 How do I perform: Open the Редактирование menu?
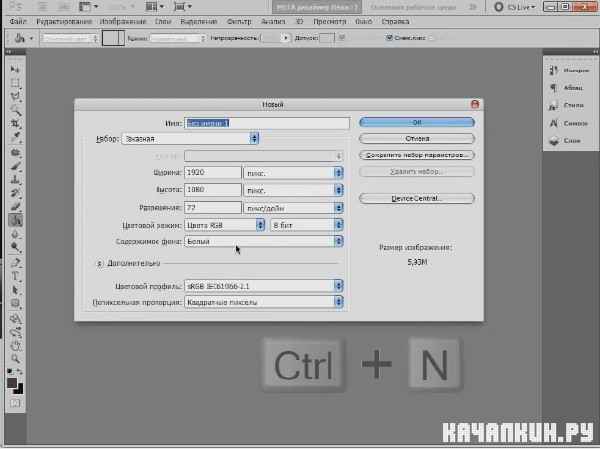click(64, 21)
